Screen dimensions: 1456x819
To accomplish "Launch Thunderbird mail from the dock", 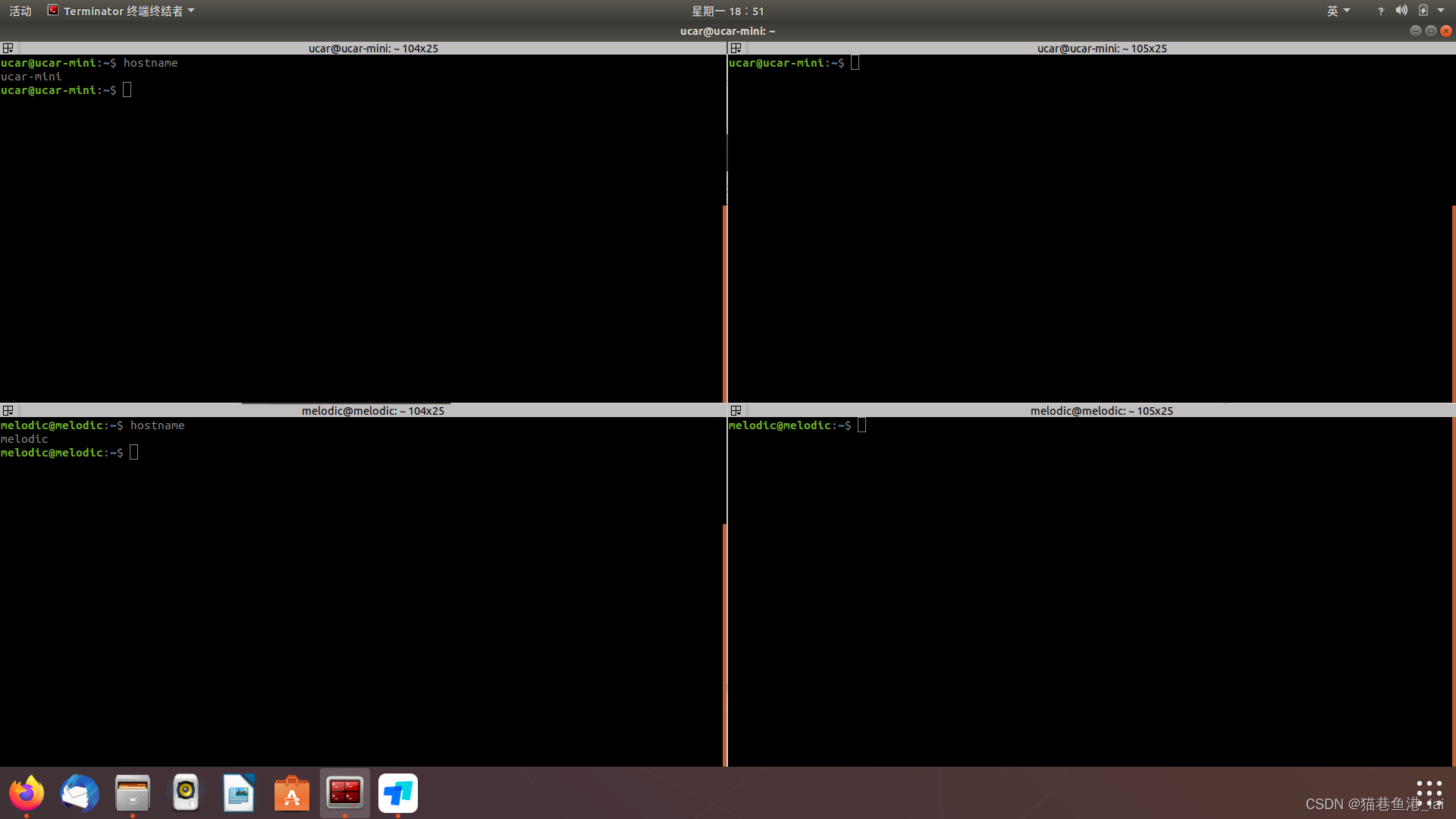I will coord(80,793).
